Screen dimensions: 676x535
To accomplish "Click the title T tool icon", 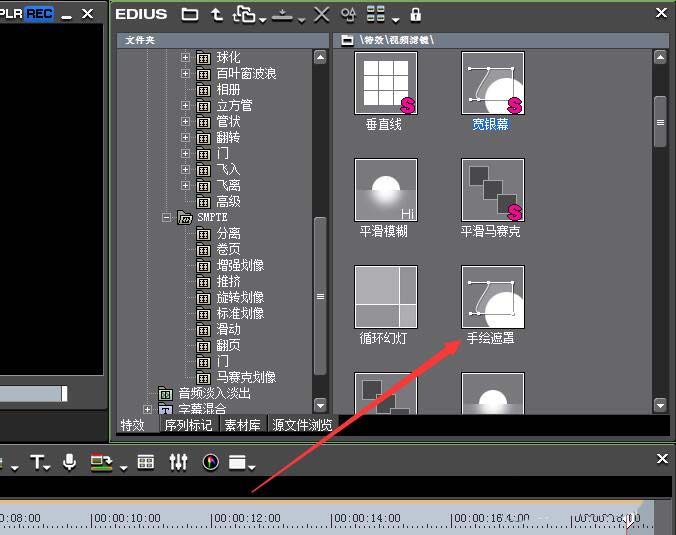I will [x=37, y=462].
